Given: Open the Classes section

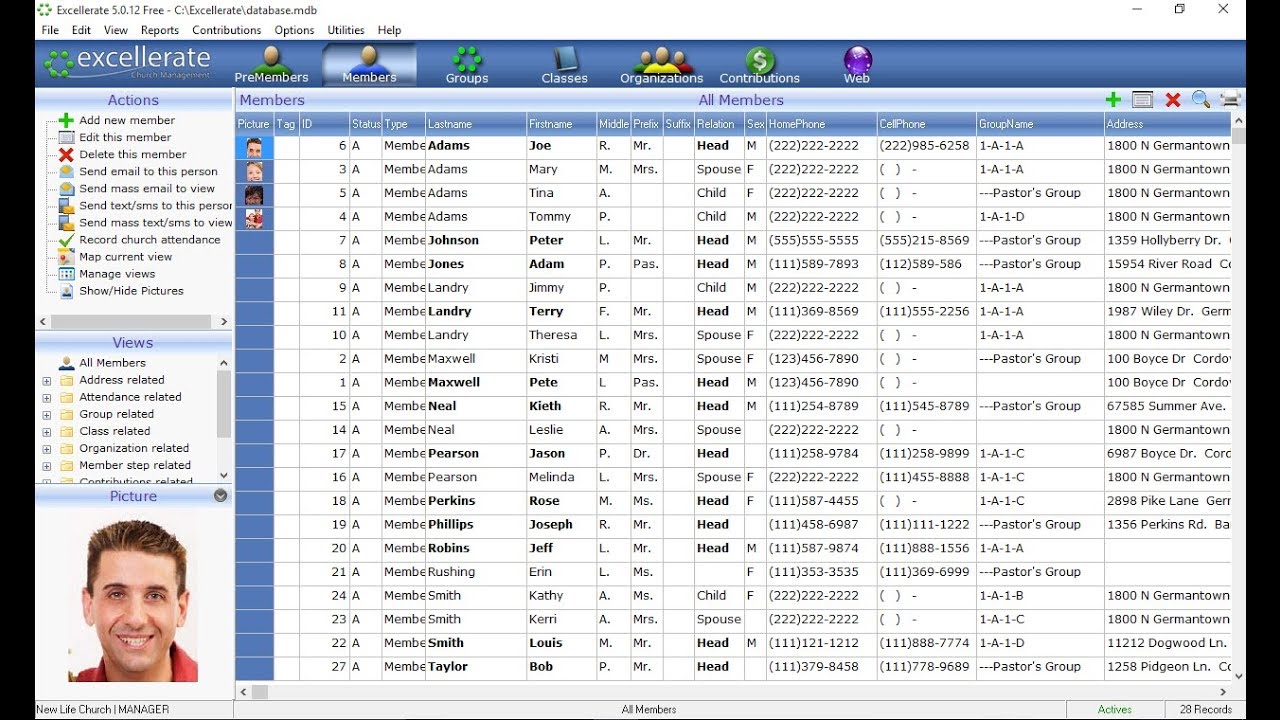Looking at the screenshot, I should [565, 64].
